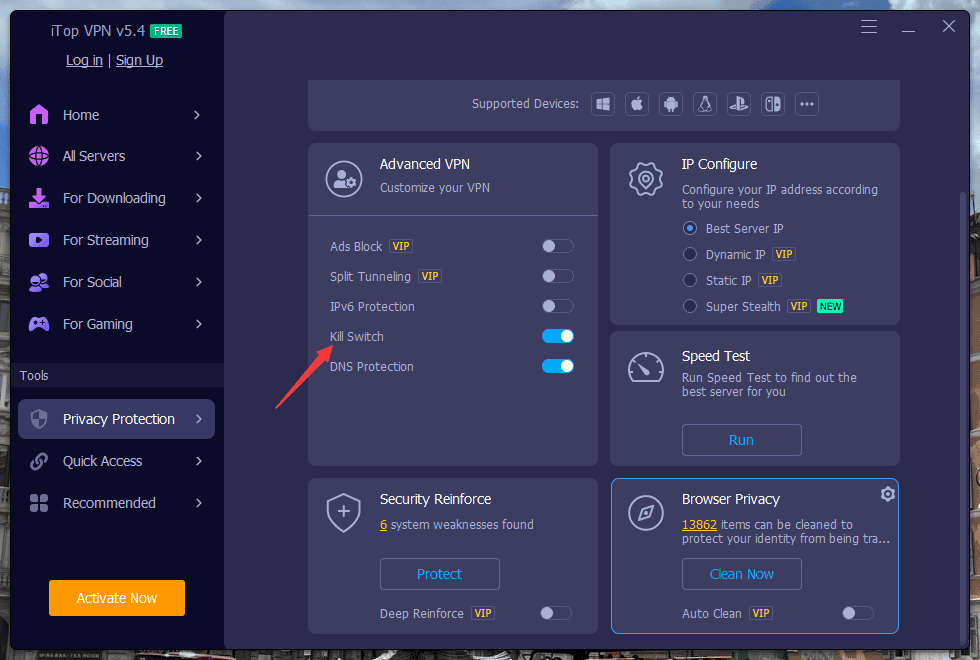Click the PlayStation device icon

click(739, 104)
